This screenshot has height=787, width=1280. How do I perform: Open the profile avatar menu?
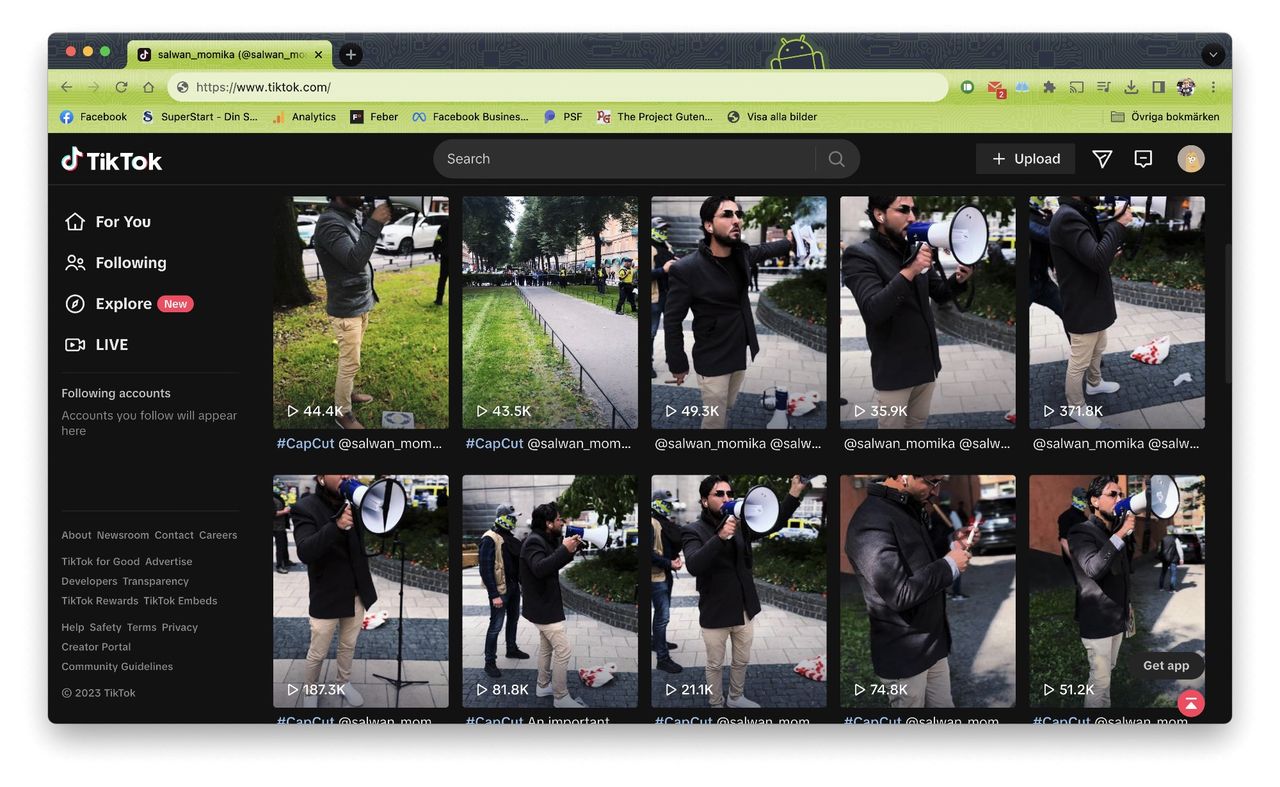click(1190, 159)
